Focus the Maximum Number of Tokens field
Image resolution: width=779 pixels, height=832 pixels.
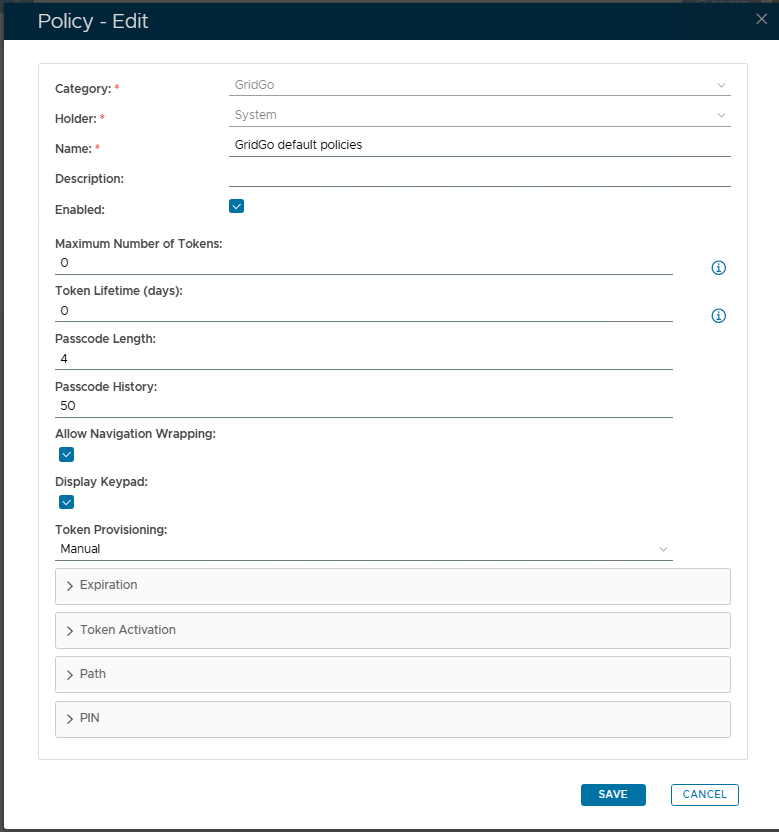coord(364,263)
